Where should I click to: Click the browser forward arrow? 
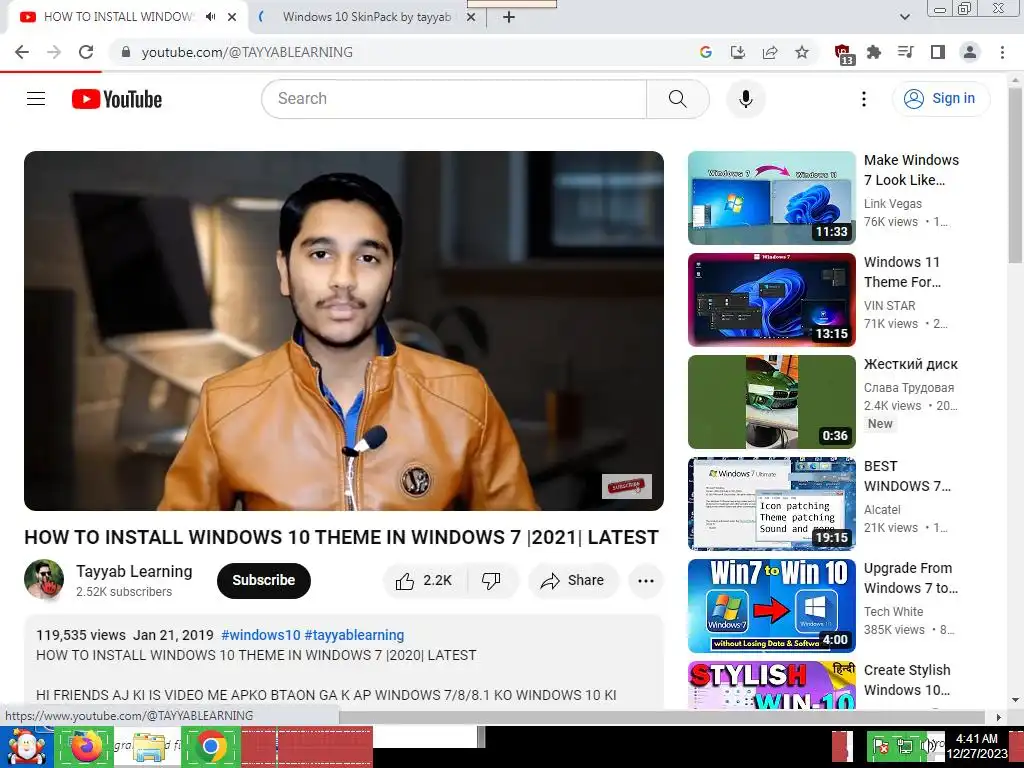(54, 52)
